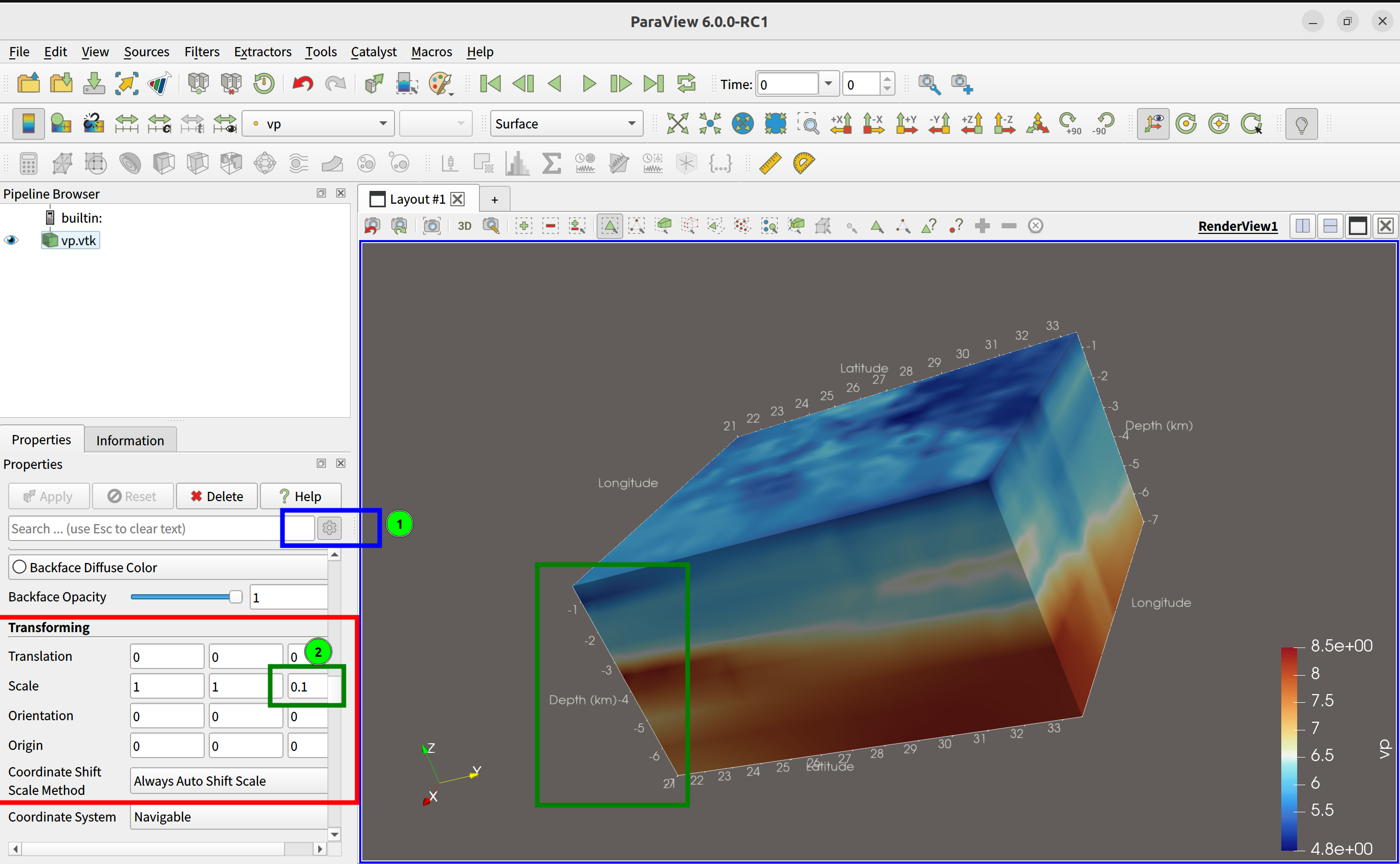The width and height of the screenshot is (1400, 864).
Task: Click the Redo gray arrow icon
Action: 335,84
